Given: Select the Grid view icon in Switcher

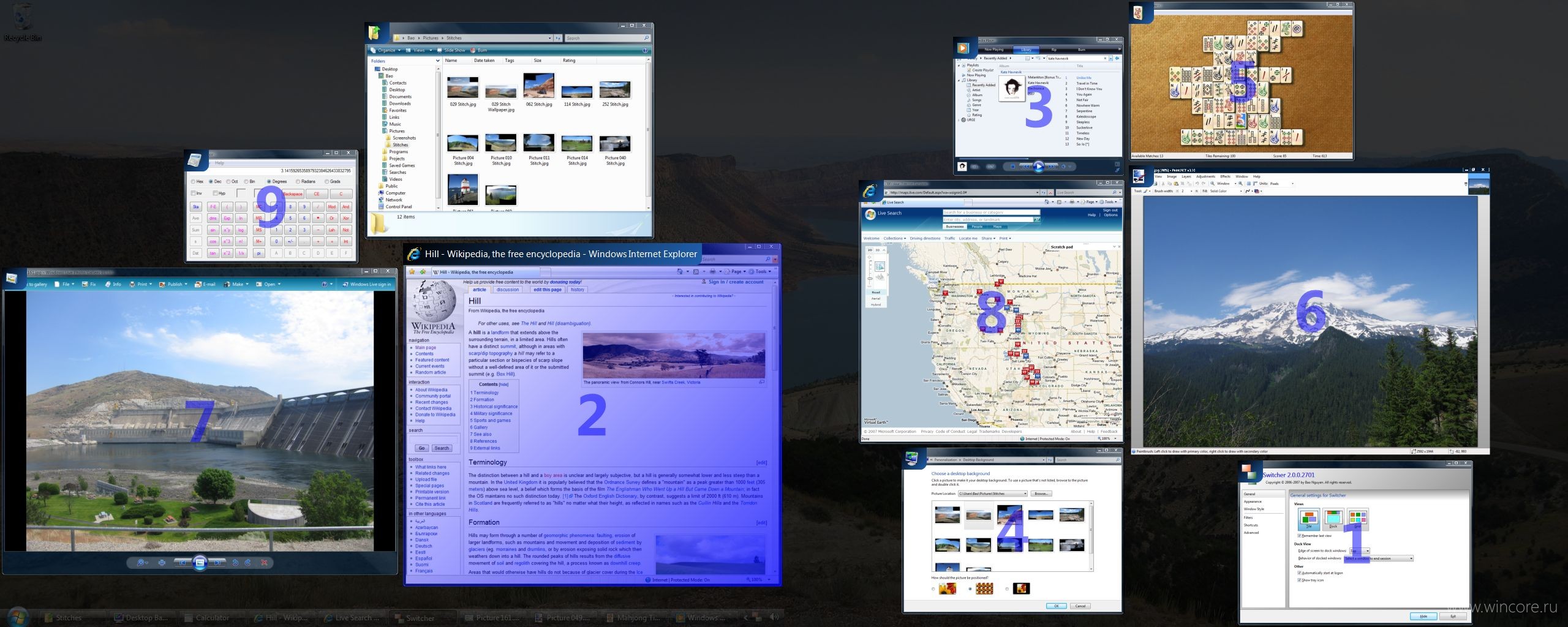Looking at the screenshot, I should pos(1357,519).
